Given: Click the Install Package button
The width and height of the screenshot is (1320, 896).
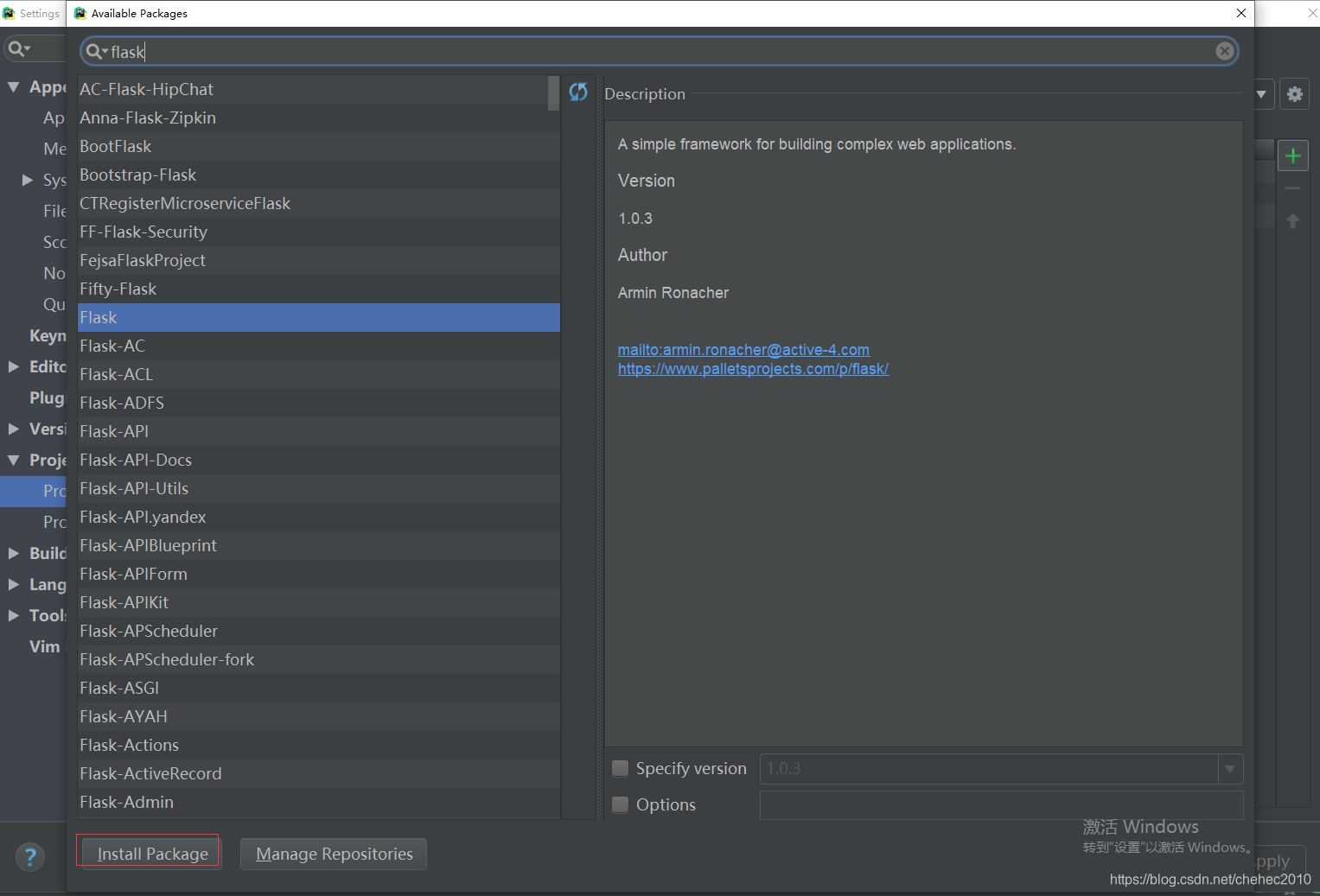Looking at the screenshot, I should (x=152, y=854).
